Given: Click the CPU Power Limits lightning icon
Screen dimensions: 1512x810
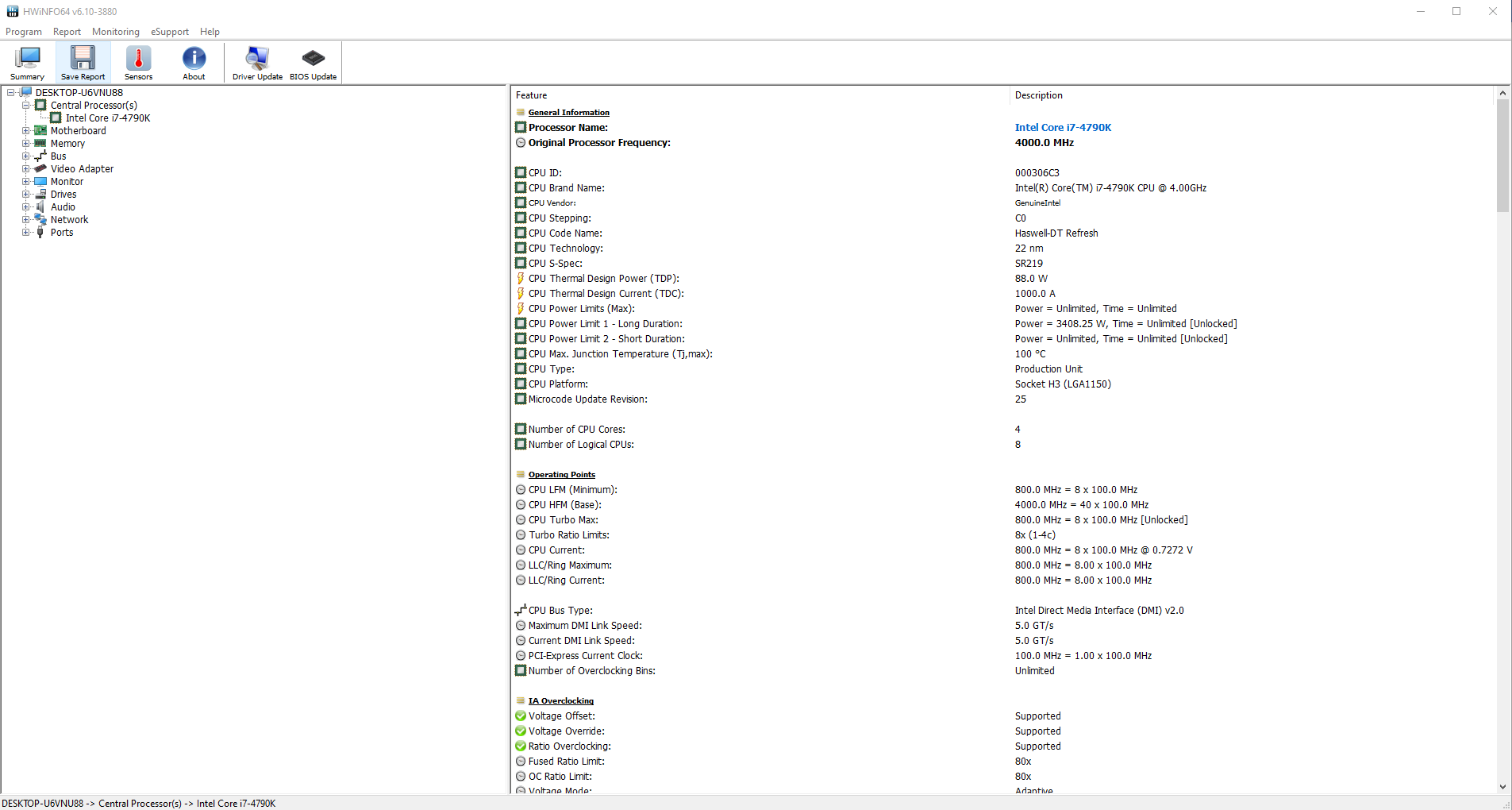Looking at the screenshot, I should pos(521,309).
